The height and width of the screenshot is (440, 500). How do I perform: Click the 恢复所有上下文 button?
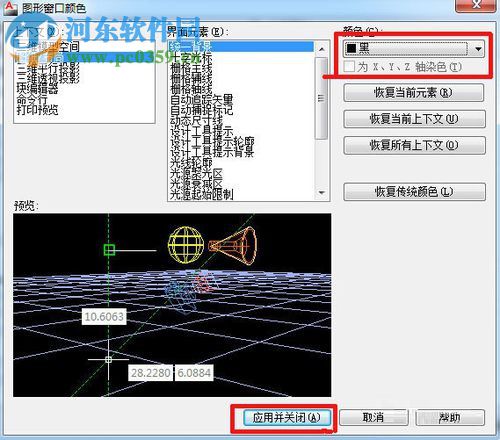[414, 145]
